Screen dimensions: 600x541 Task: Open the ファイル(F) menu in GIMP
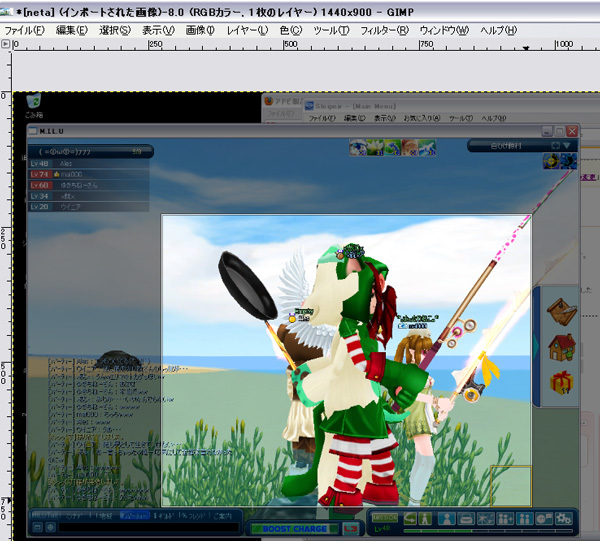[24, 30]
